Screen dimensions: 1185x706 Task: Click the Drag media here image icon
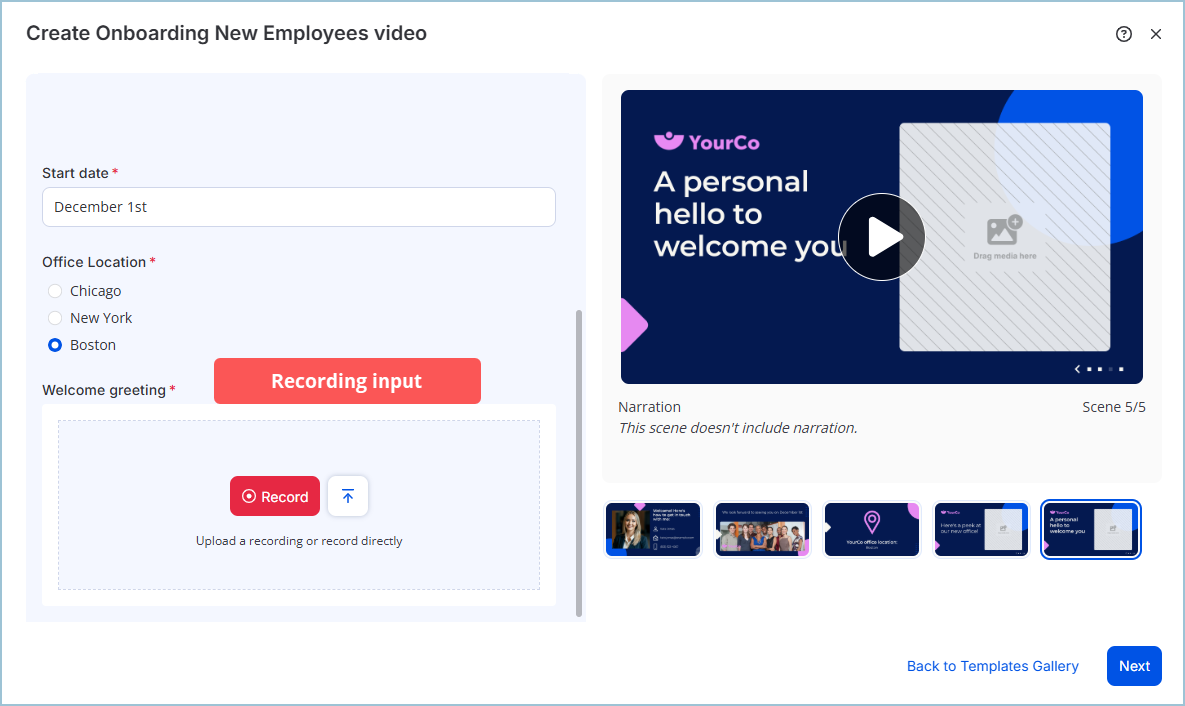(x=1004, y=231)
